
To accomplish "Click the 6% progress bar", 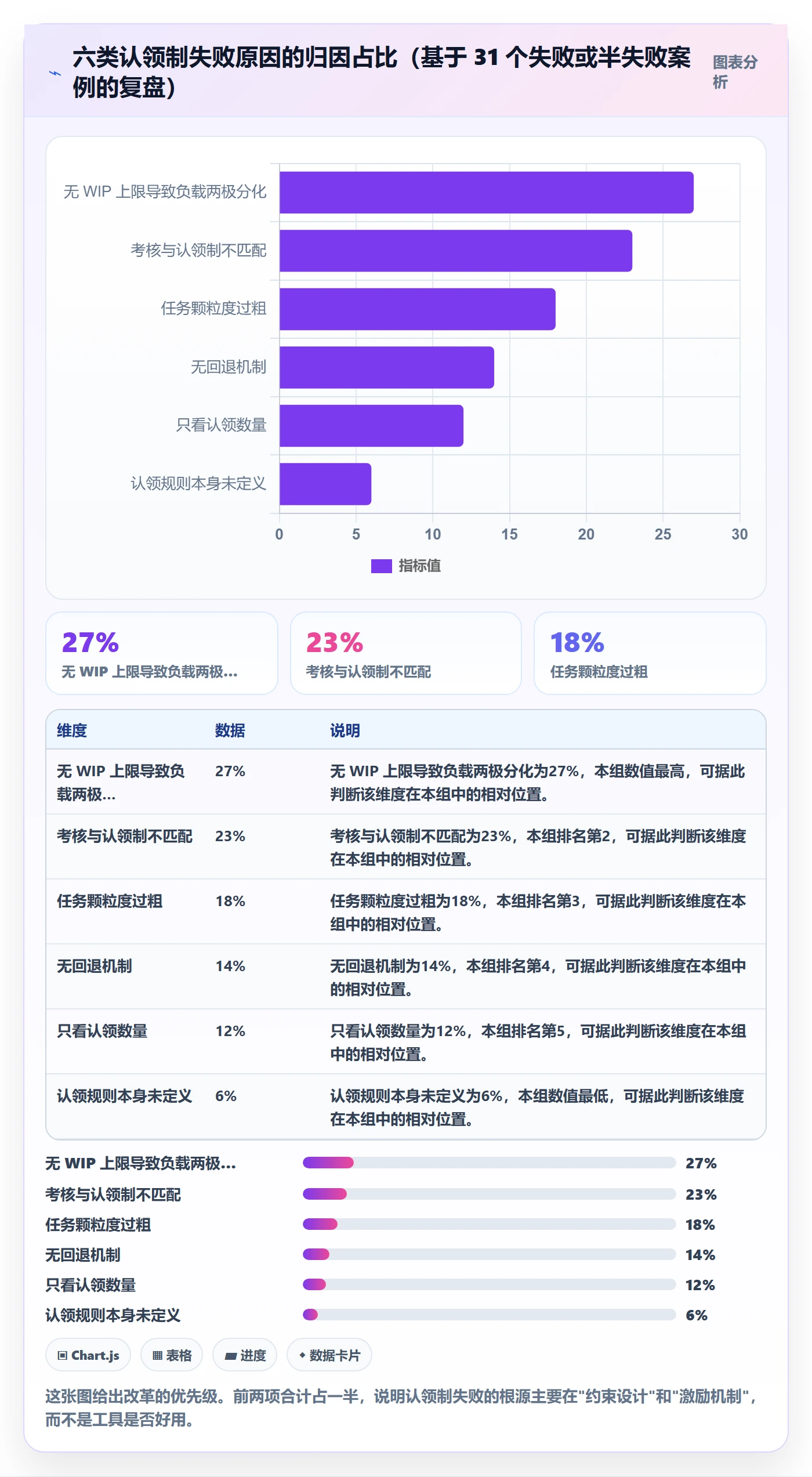I will 489,1315.
